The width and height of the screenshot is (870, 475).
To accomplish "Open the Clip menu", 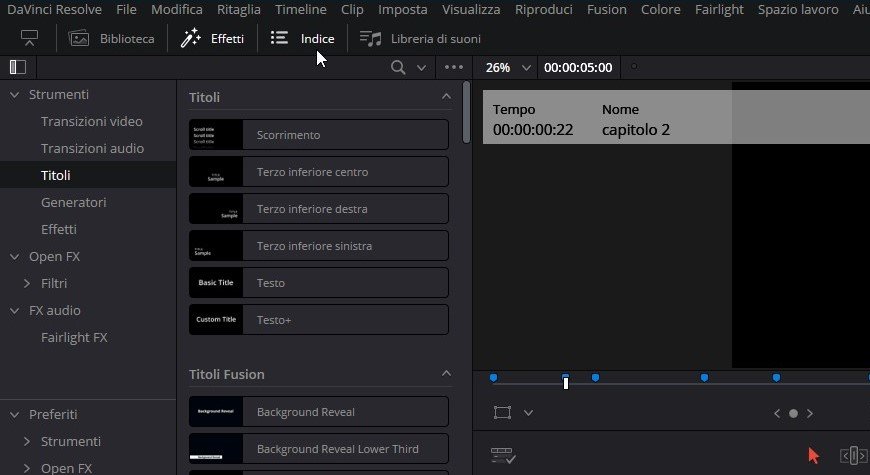I will [352, 9].
